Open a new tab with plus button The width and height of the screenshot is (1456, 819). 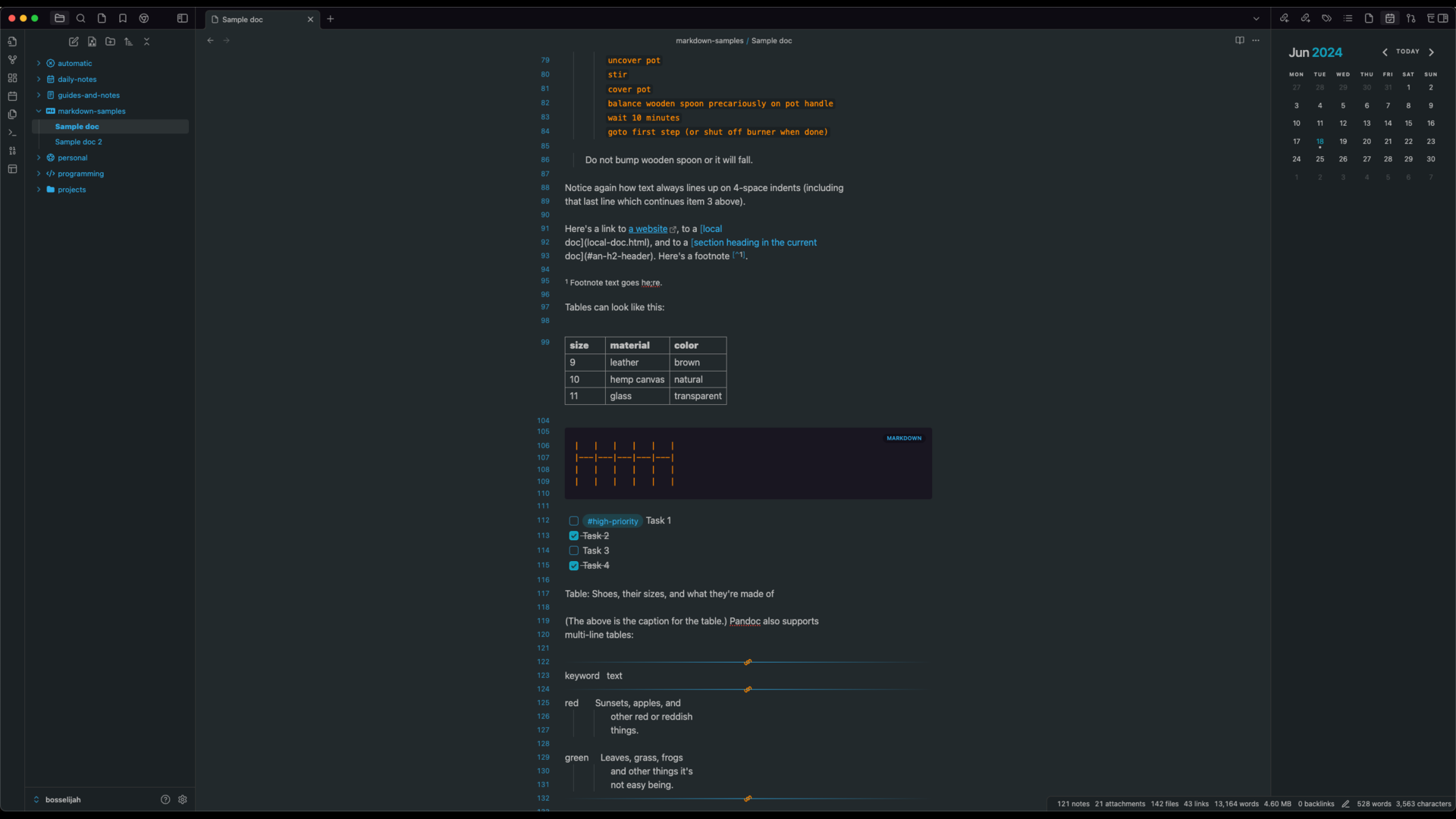pyautogui.click(x=331, y=19)
